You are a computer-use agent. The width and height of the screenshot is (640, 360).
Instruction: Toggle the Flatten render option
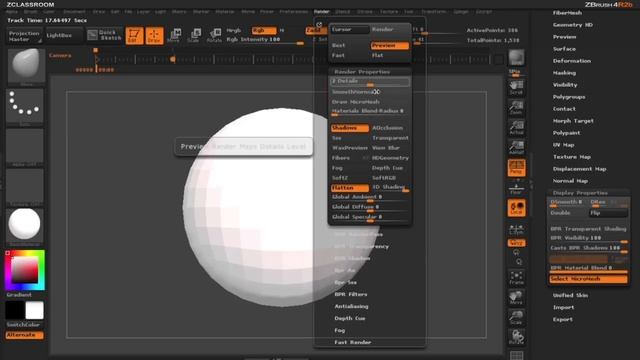pos(350,188)
